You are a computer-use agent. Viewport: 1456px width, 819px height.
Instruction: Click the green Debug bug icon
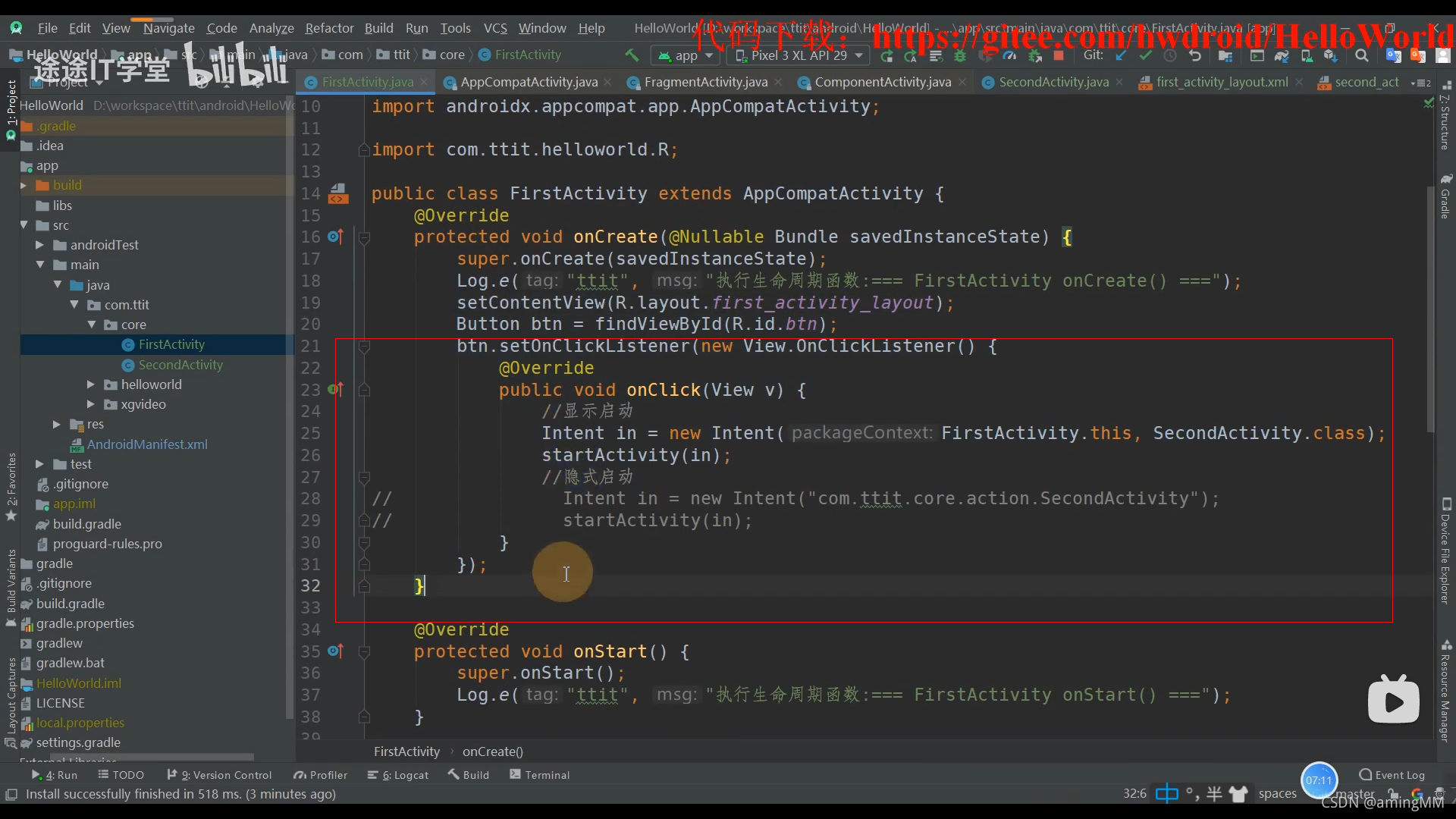click(x=960, y=55)
